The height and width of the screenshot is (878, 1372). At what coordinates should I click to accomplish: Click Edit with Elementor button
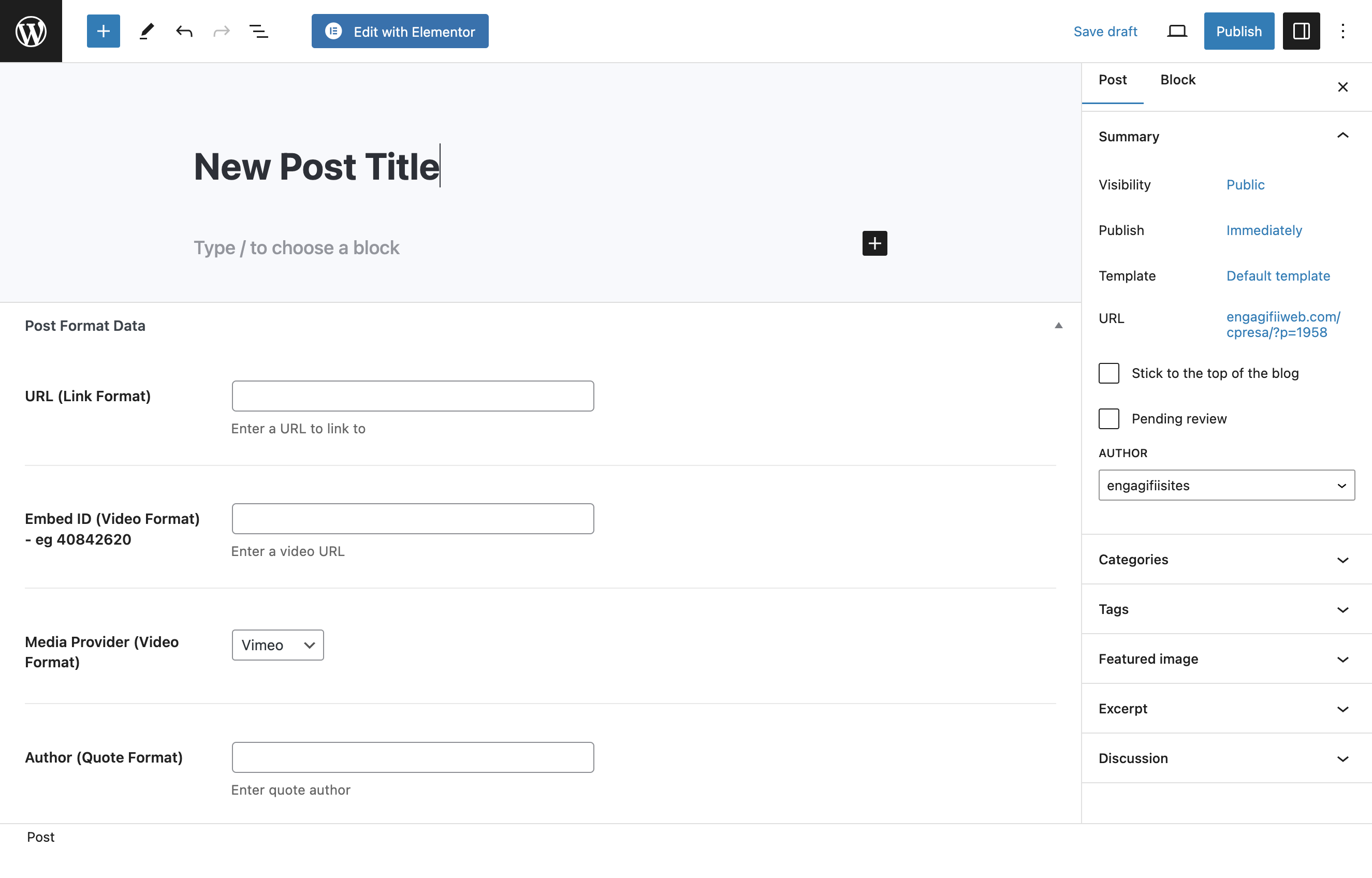pyautogui.click(x=400, y=32)
